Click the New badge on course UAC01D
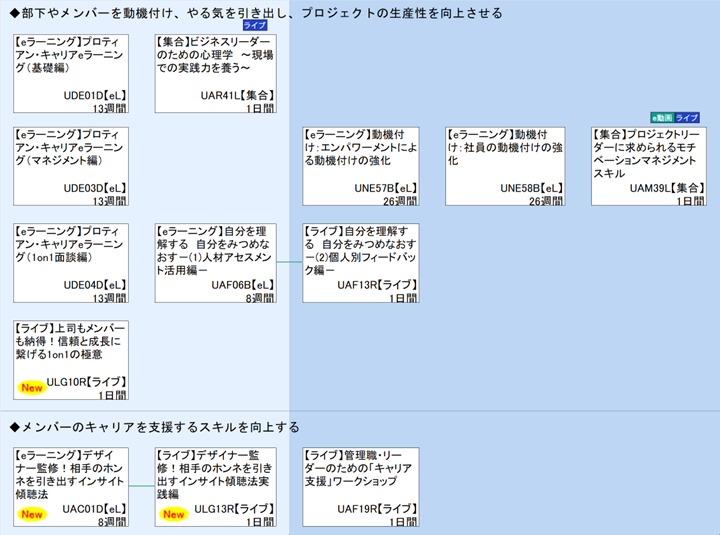 (x=31, y=514)
